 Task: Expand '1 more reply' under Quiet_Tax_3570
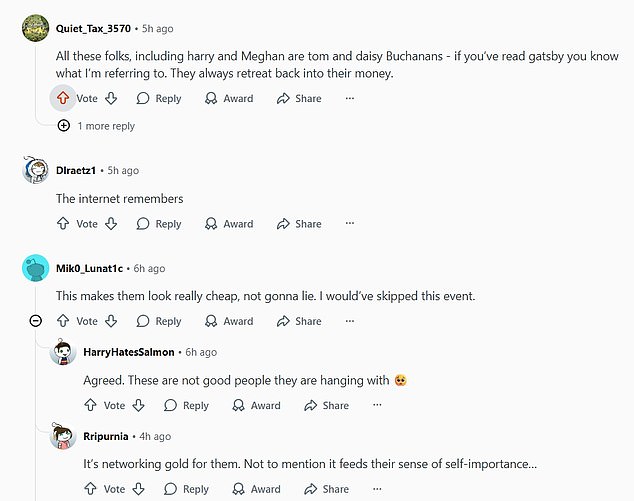tap(98, 126)
